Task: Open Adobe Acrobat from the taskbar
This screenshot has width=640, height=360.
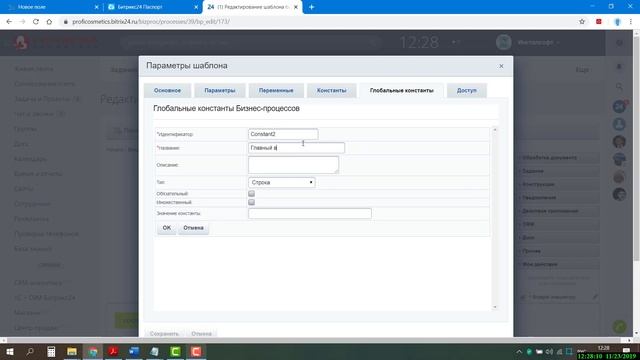Action: click(113, 351)
